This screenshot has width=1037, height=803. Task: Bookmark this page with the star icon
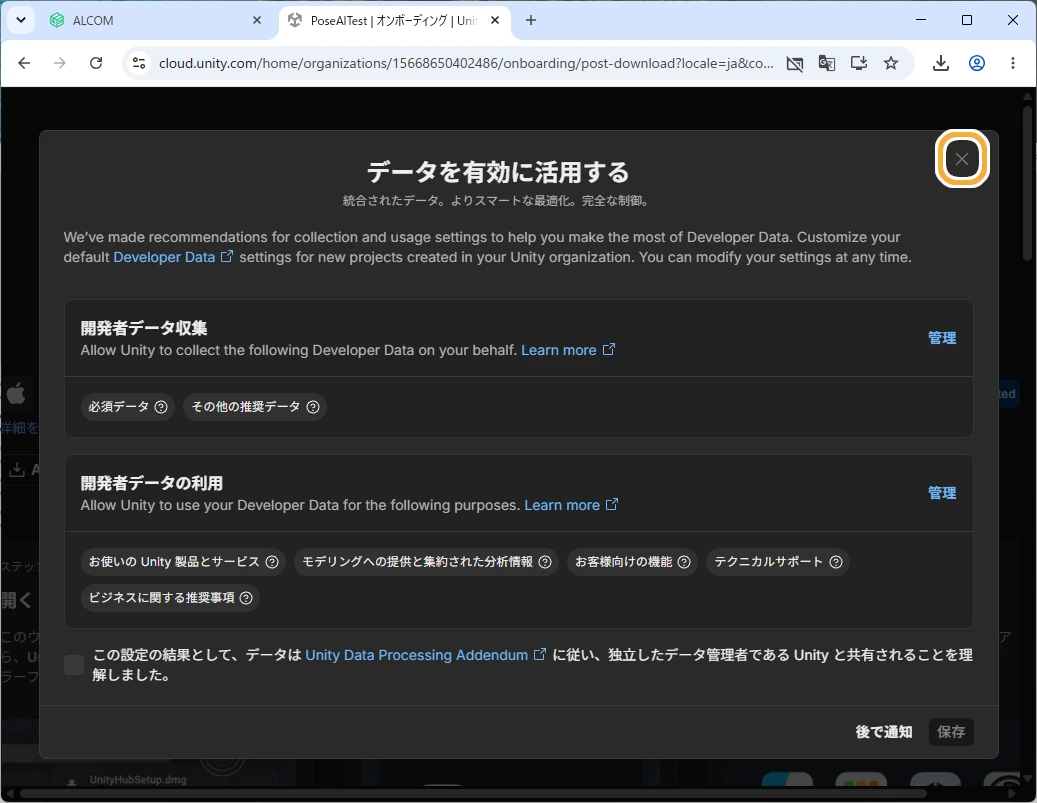891,63
